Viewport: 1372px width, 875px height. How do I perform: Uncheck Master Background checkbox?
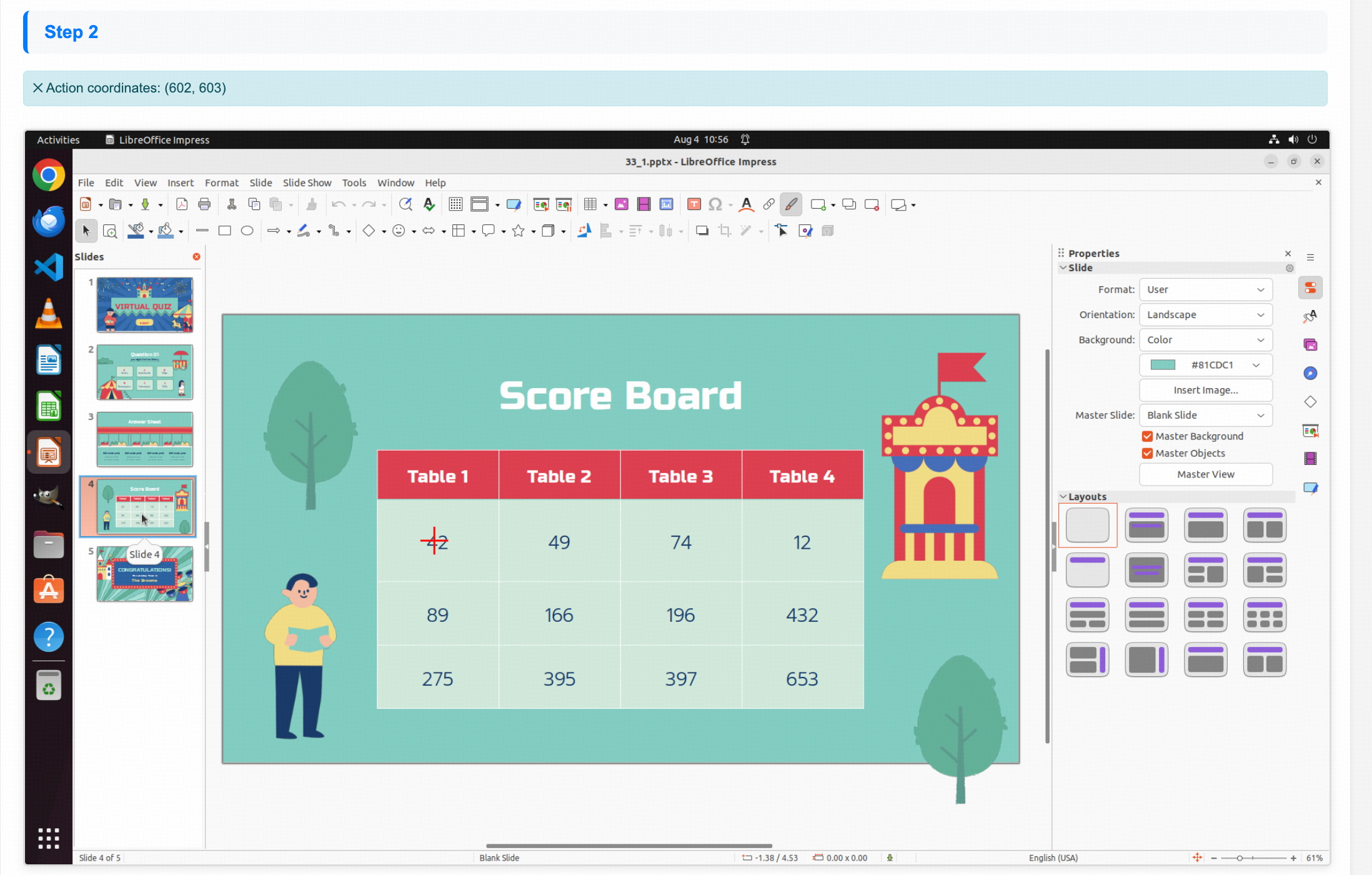click(x=1147, y=436)
